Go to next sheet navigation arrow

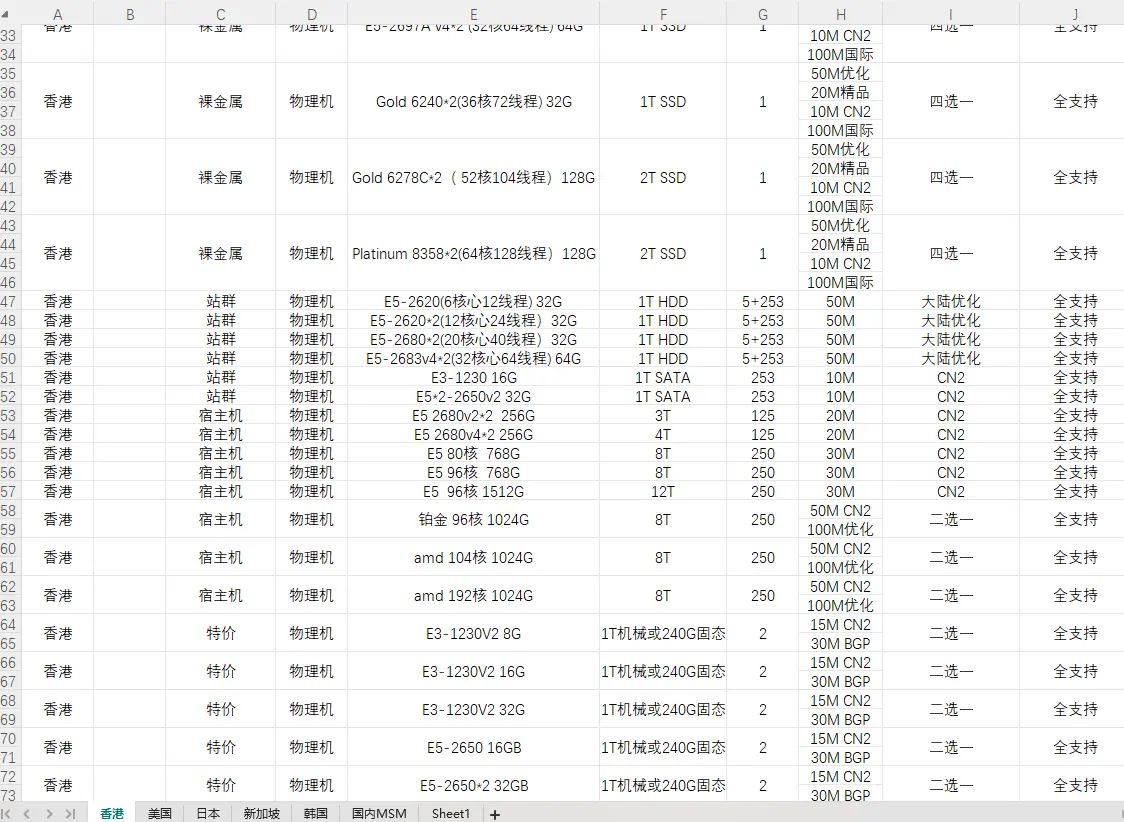pyautogui.click(x=49, y=813)
